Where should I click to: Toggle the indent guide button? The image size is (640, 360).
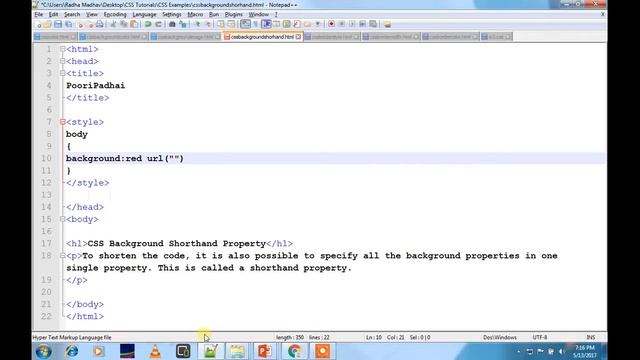pyautogui.click(x=266, y=24)
